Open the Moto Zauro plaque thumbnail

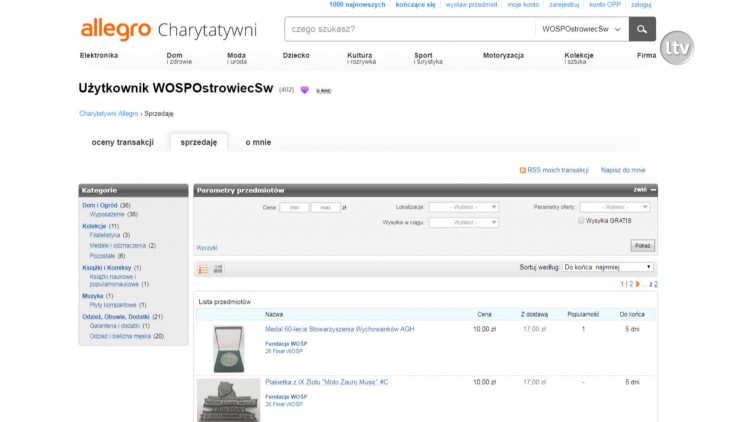[229, 400]
